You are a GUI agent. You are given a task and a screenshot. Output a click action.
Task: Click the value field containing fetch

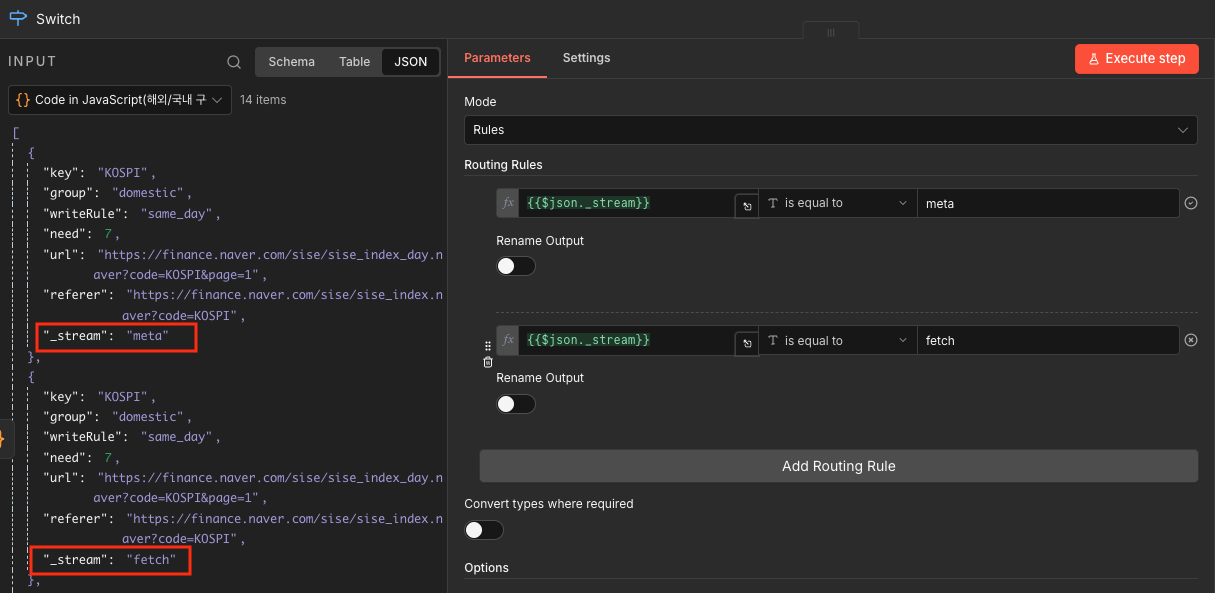click(x=1048, y=340)
